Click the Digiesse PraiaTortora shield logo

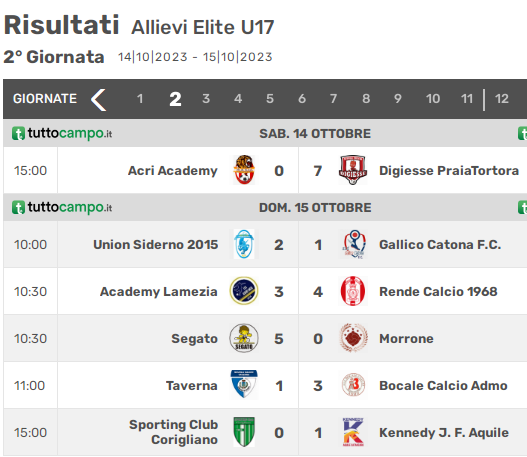pyautogui.click(x=353, y=170)
